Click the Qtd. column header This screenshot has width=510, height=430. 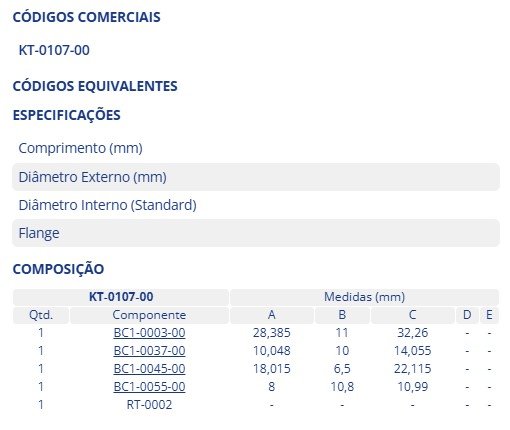tap(41, 315)
